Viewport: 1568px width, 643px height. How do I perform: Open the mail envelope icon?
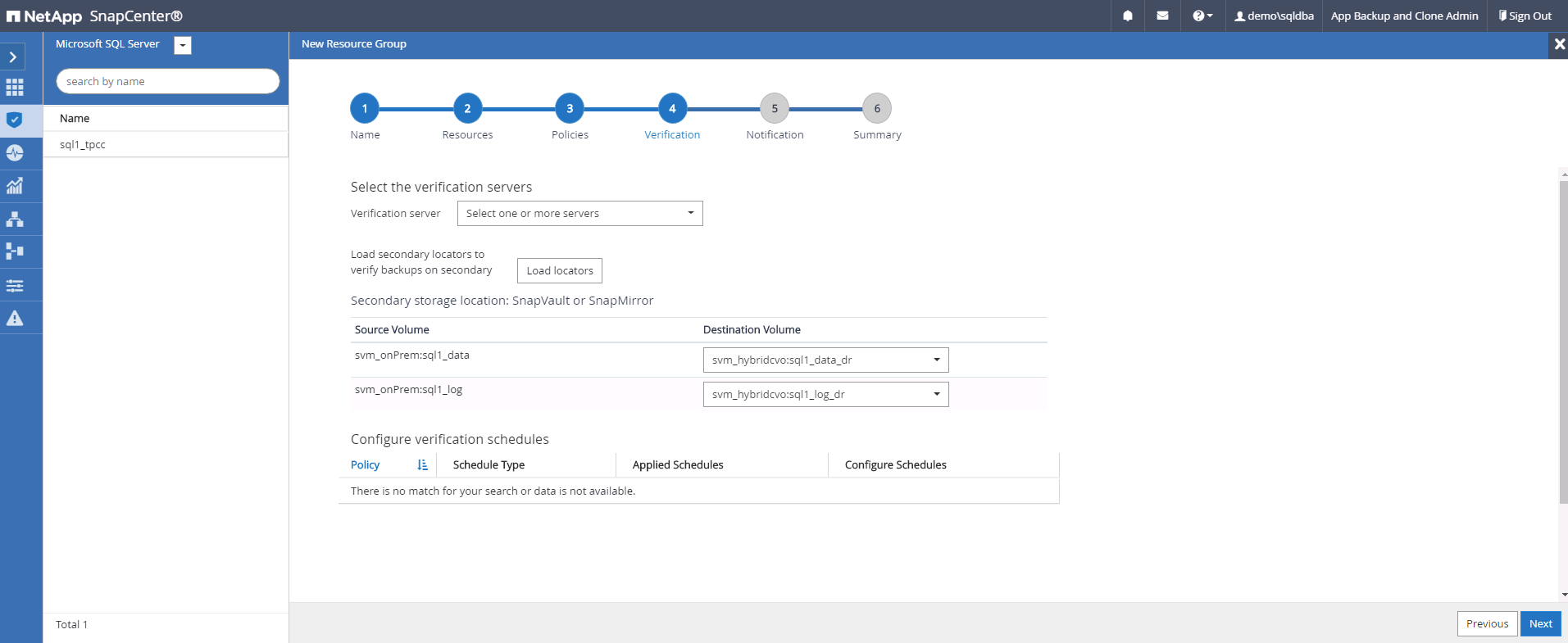click(x=1162, y=16)
